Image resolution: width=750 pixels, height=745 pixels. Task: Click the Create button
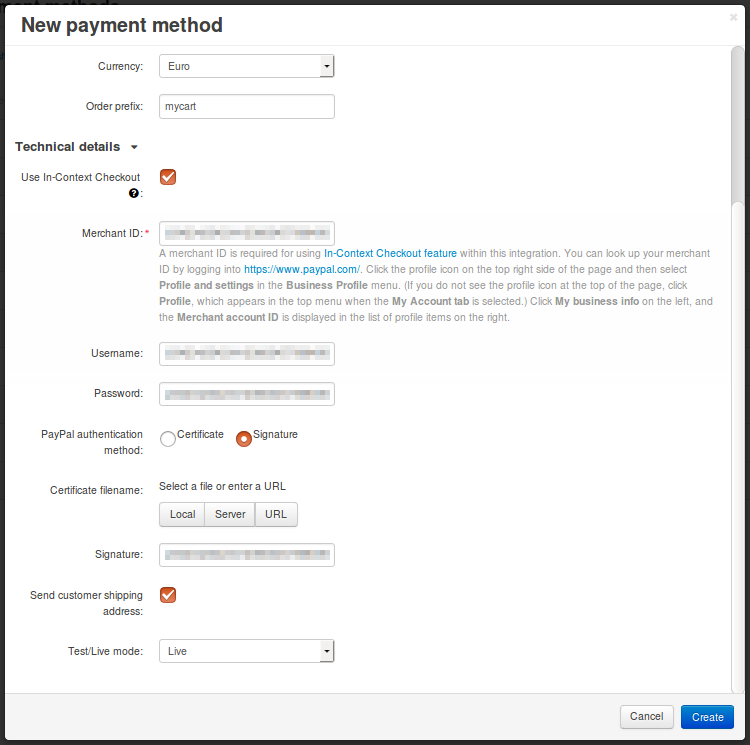pyautogui.click(x=707, y=717)
